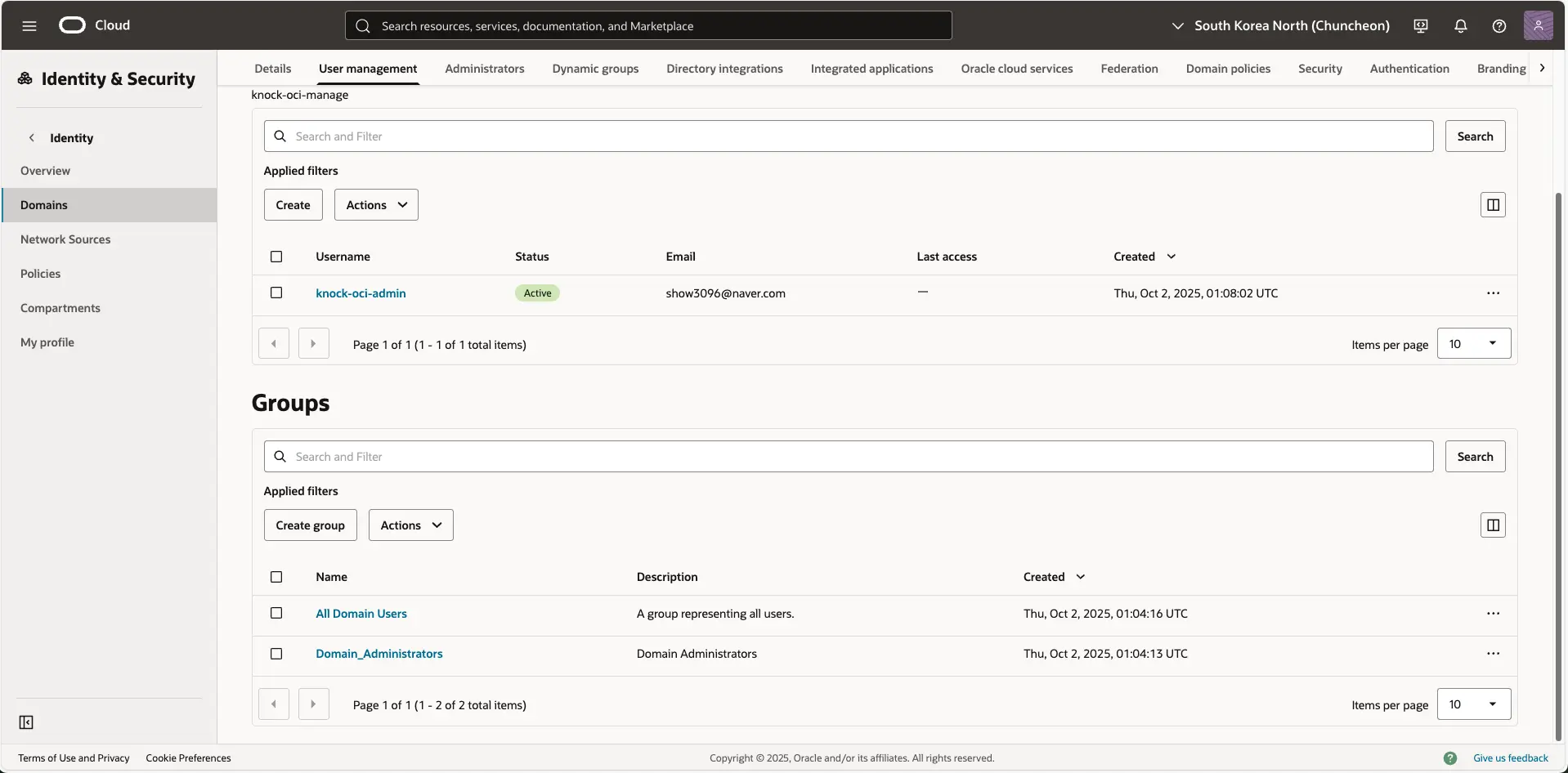Image resolution: width=1568 pixels, height=773 pixels.
Task: Select the All Domain Users checkbox
Action: coord(276,613)
